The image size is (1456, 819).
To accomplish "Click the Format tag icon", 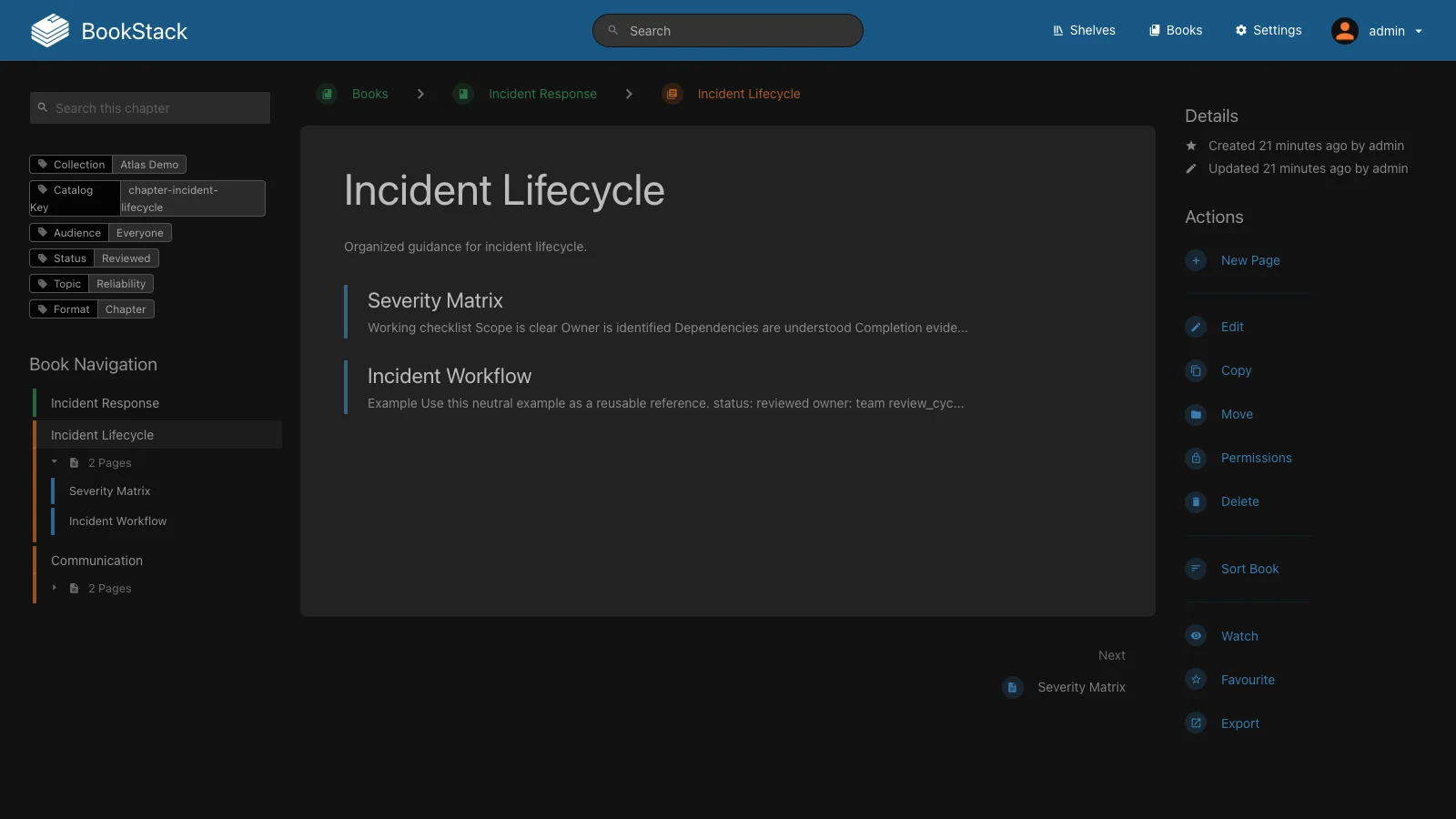I will (x=43, y=309).
